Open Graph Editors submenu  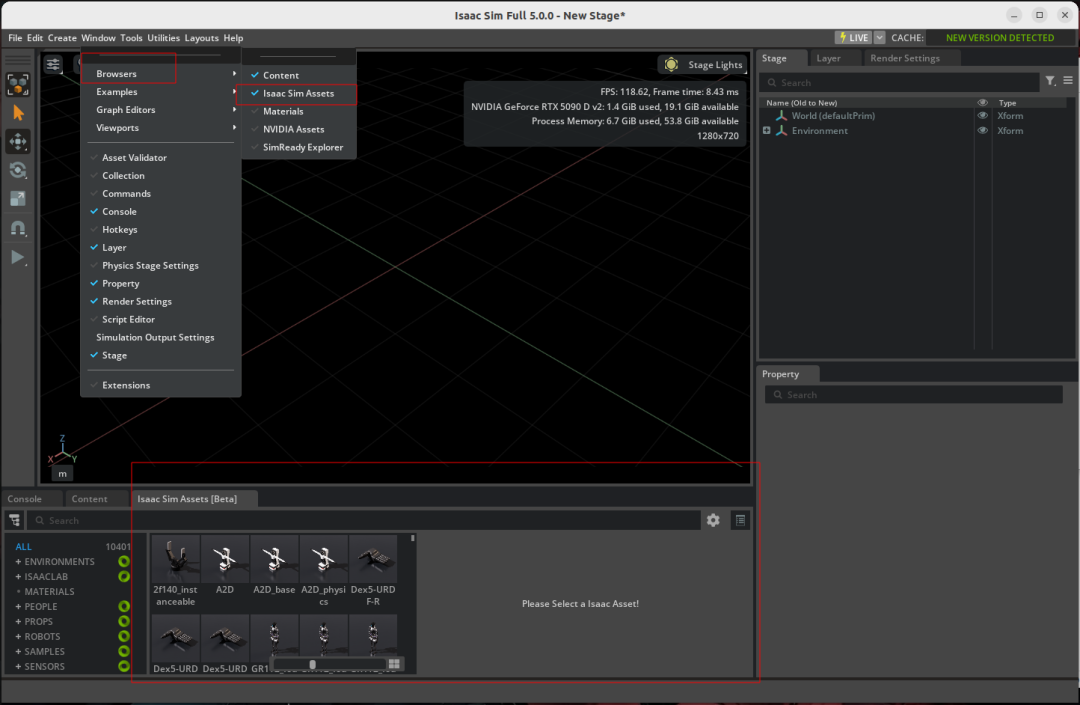(x=160, y=110)
